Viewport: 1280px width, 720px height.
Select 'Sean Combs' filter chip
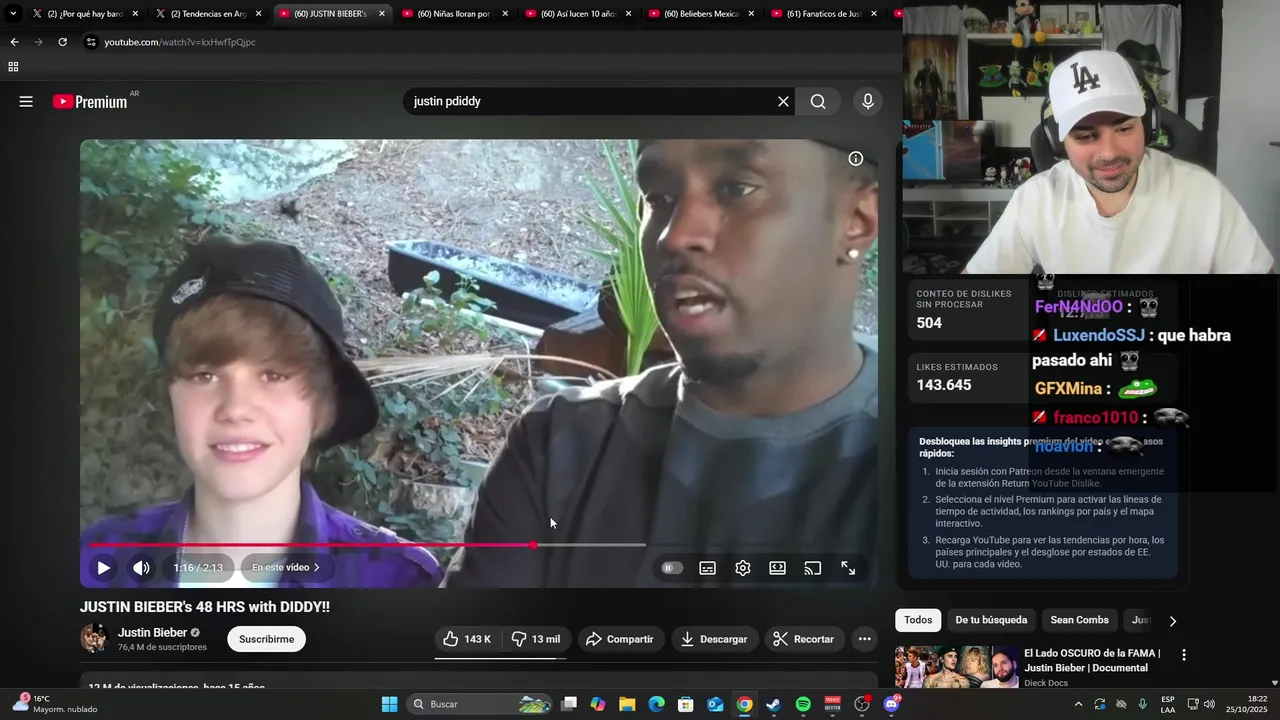point(1079,620)
